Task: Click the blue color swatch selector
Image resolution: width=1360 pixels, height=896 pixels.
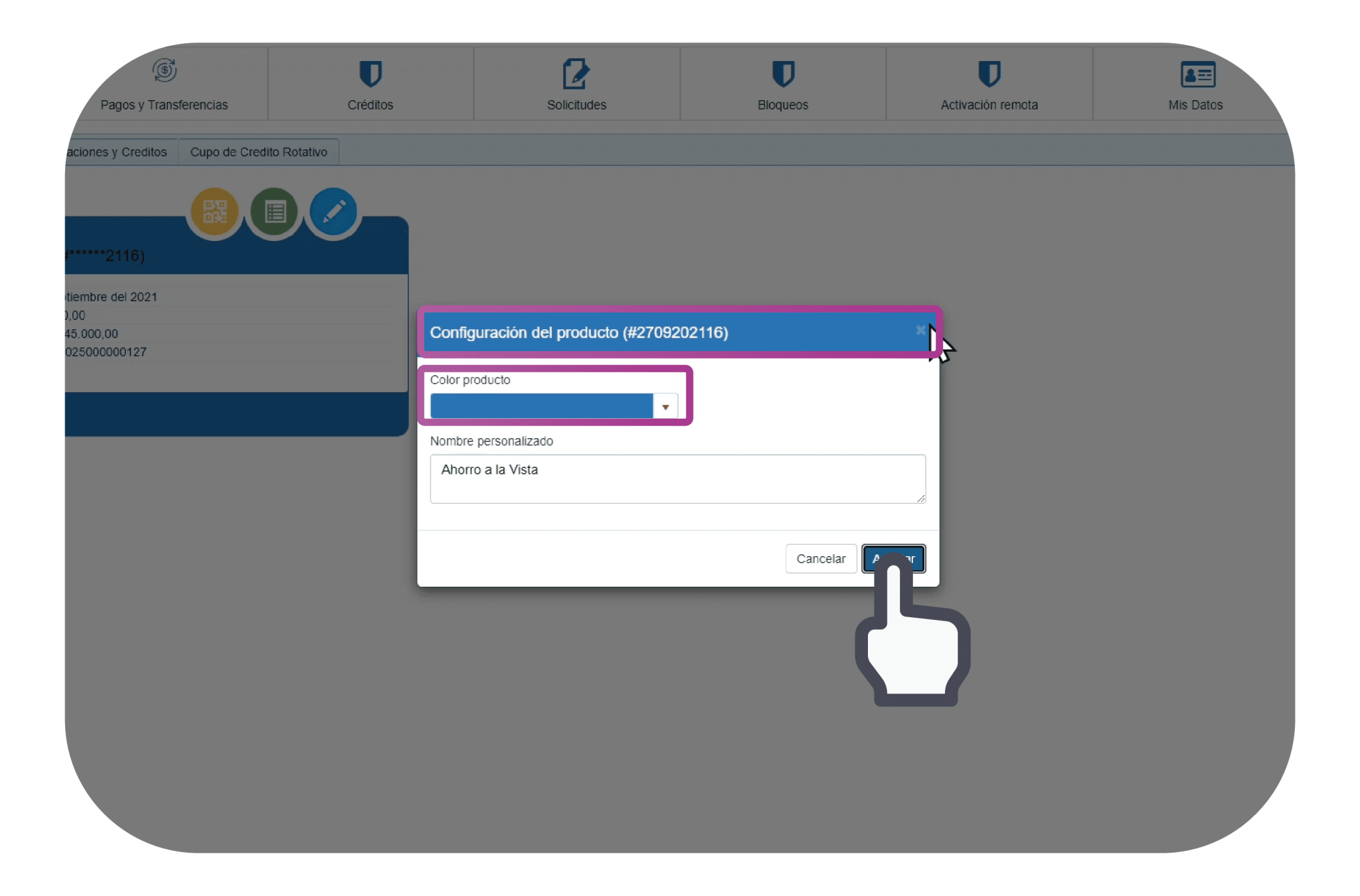Action: click(x=541, y=406)
